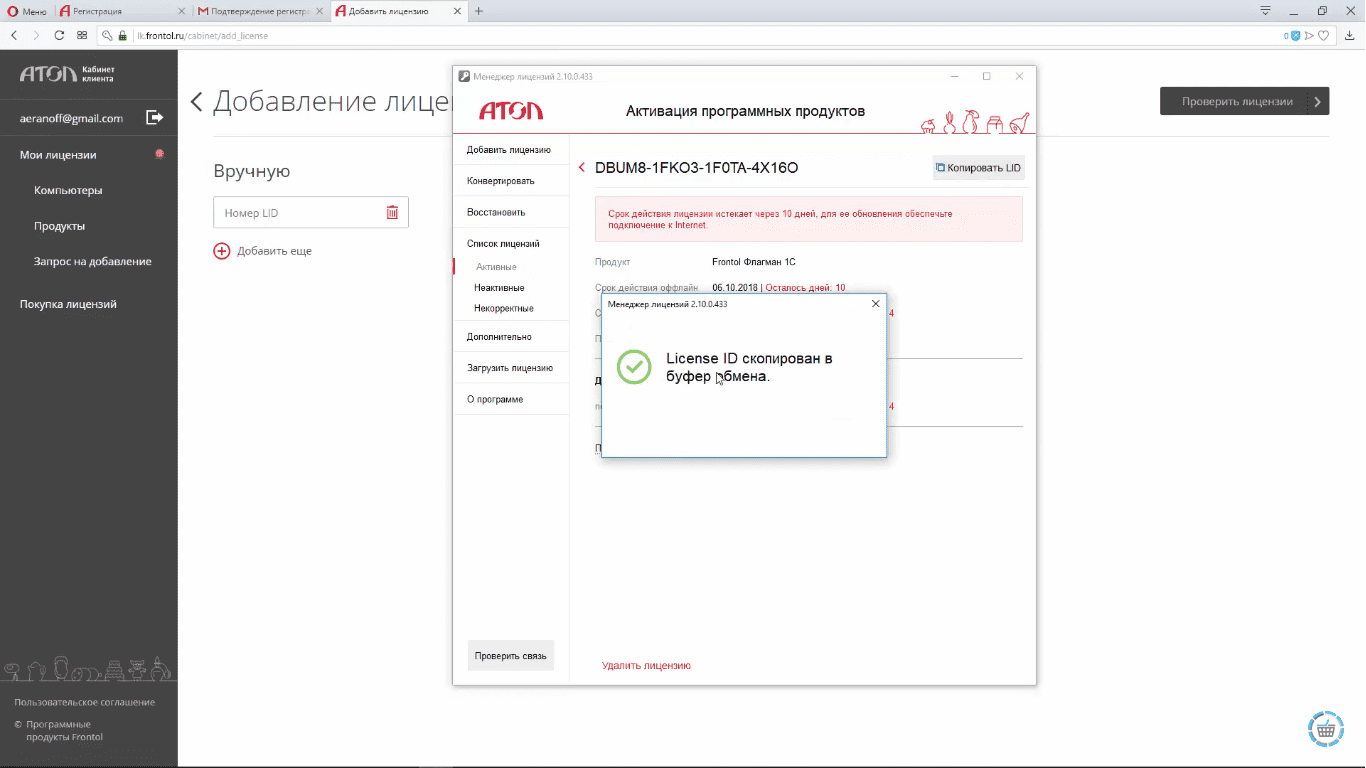The image size is (1366, 768).
Task: Click the license ID text DBUM8-1FKO3-1F0TA-4X16O
Action: 696,168
